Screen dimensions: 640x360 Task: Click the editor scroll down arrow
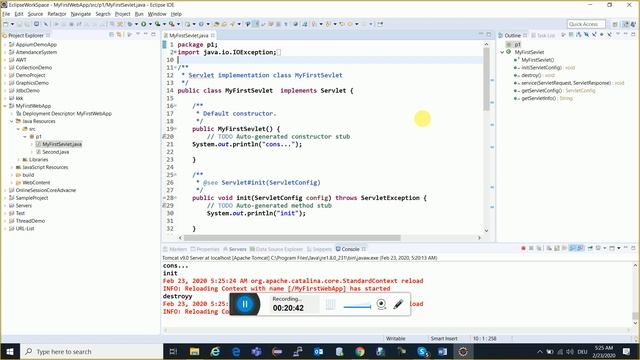tap(486, 231)
